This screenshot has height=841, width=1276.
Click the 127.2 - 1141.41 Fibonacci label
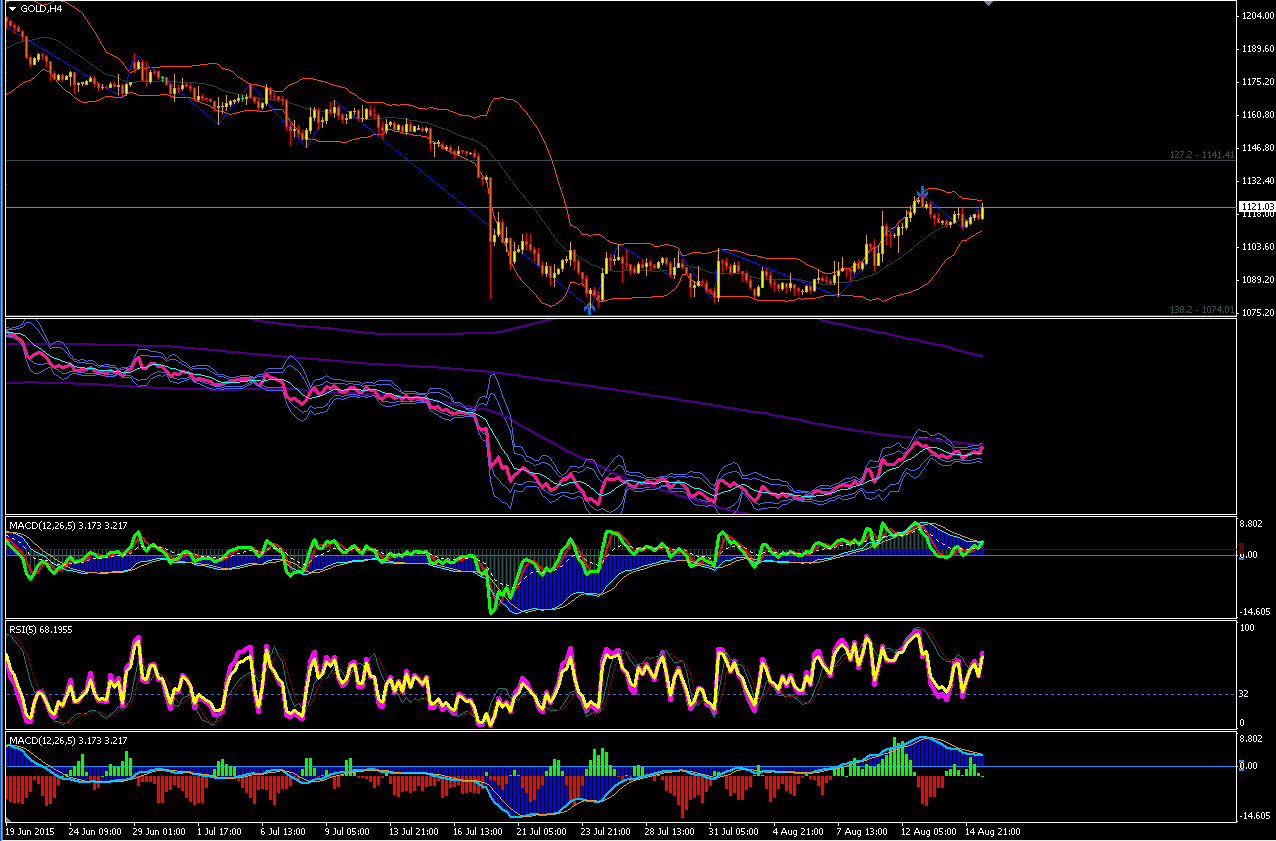(1202, 155)
